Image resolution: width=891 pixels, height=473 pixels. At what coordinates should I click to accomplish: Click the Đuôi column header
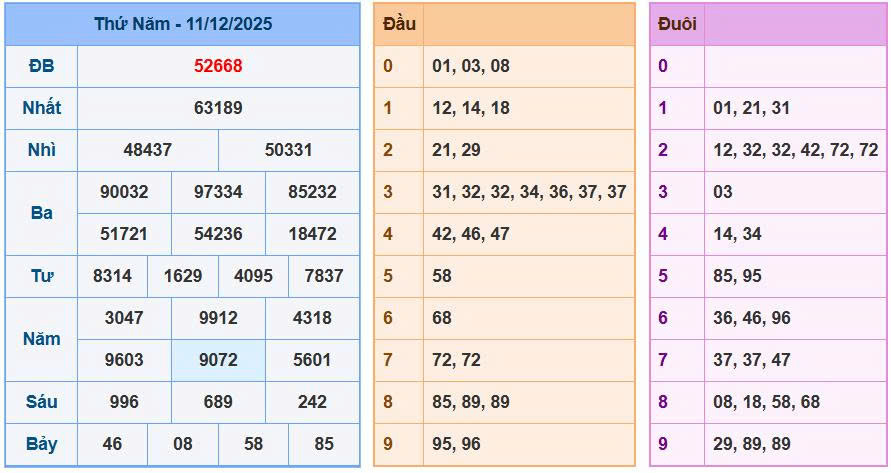(x=677, y=24)
